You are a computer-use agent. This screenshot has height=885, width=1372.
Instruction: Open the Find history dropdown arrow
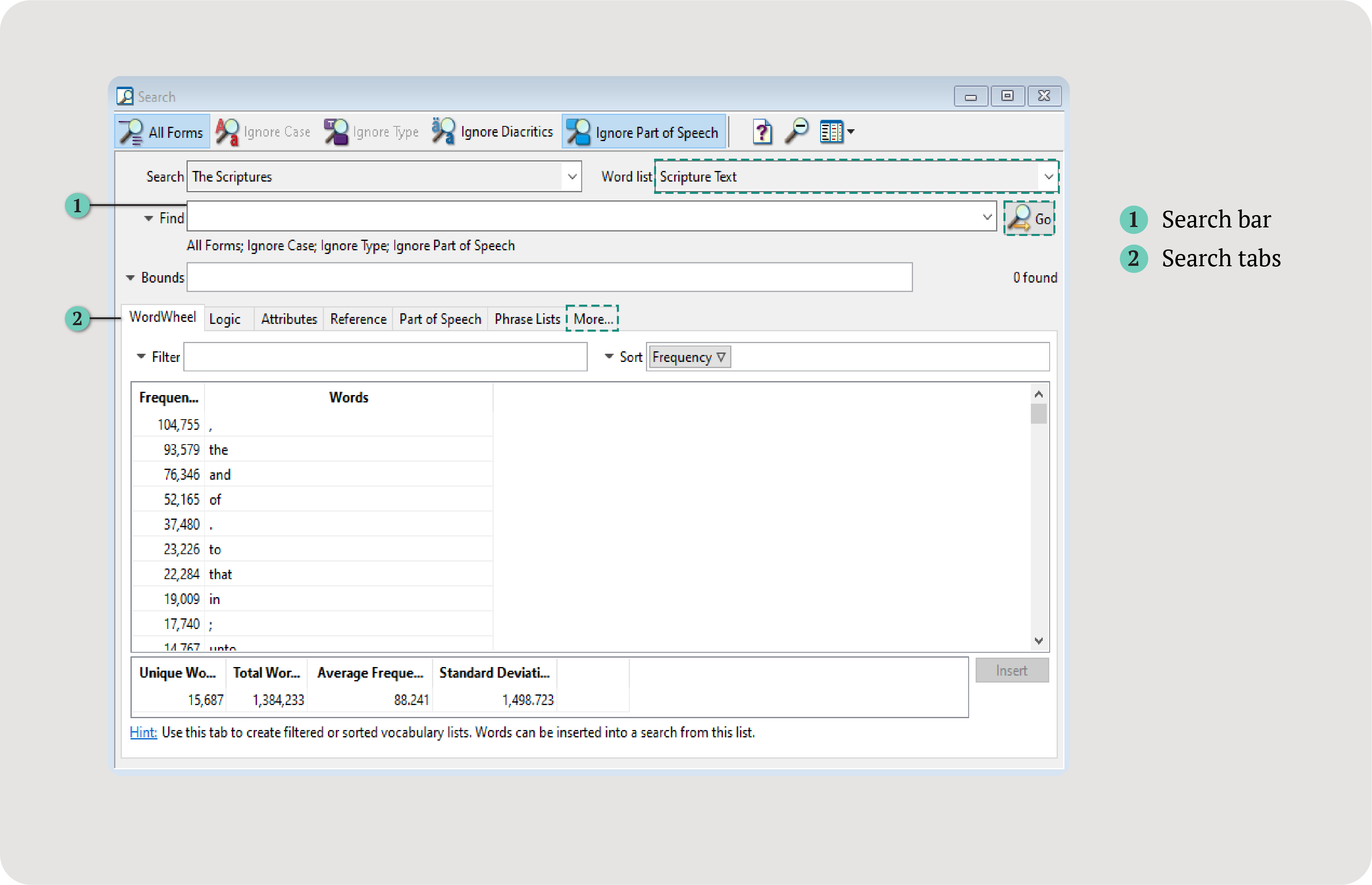click(x=986, y=217)
